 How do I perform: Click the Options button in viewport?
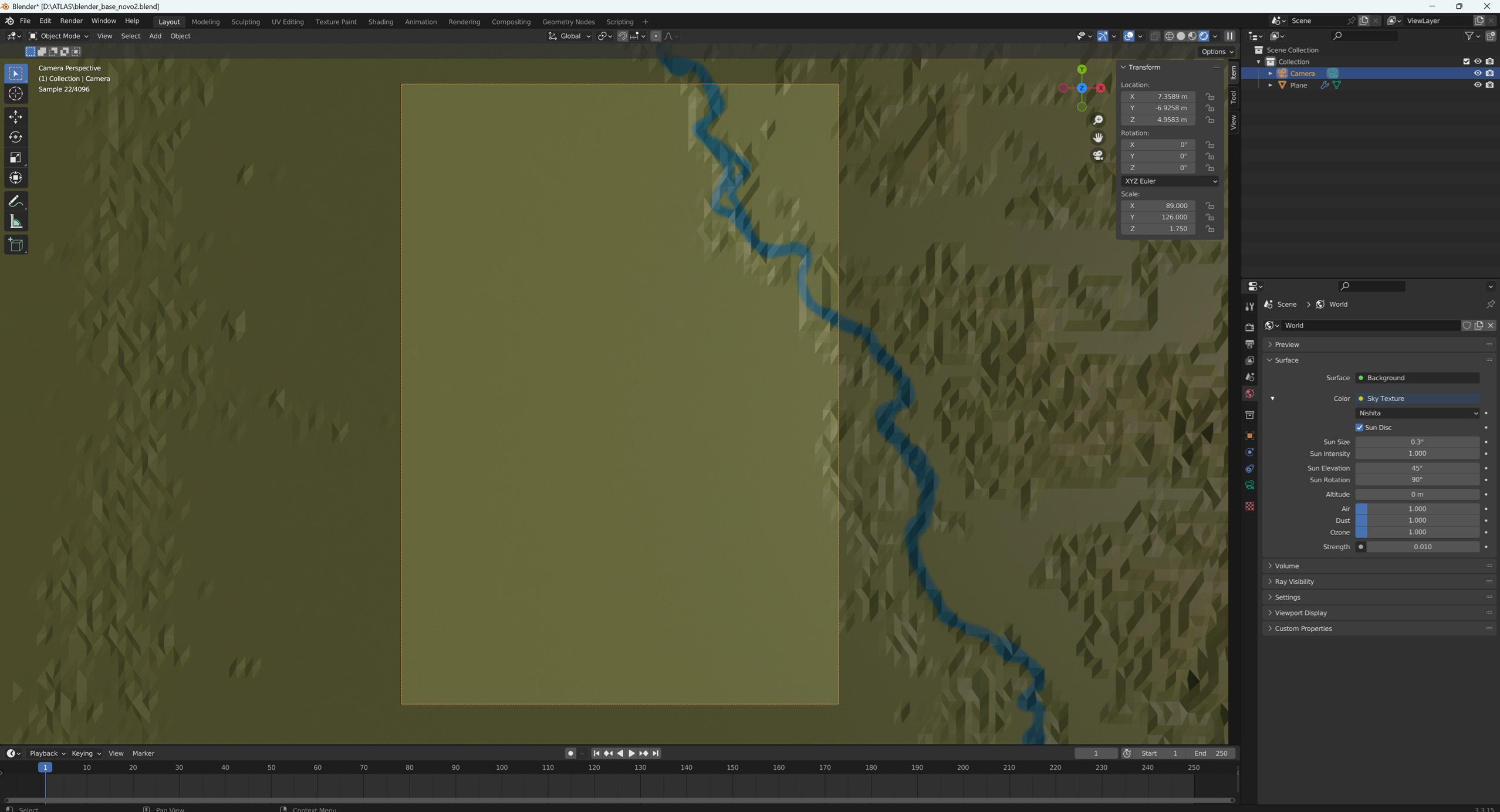coord(1217,52)
